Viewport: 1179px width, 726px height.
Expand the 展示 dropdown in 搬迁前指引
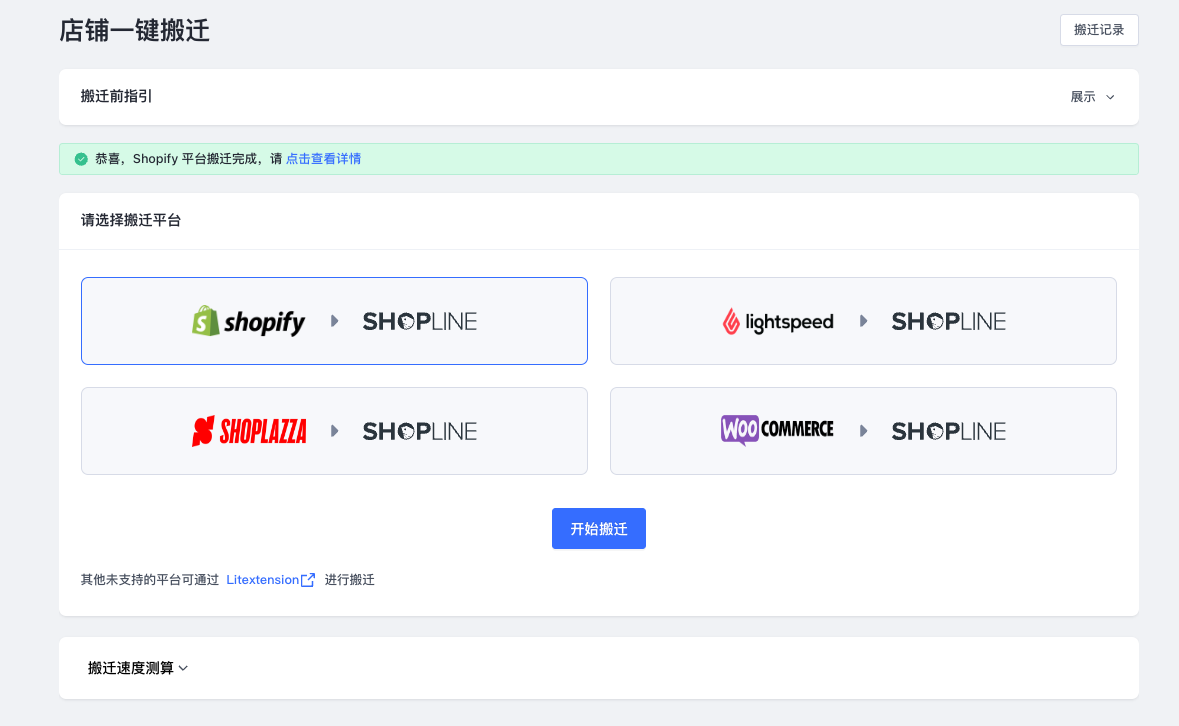(x=1092, y=97)
